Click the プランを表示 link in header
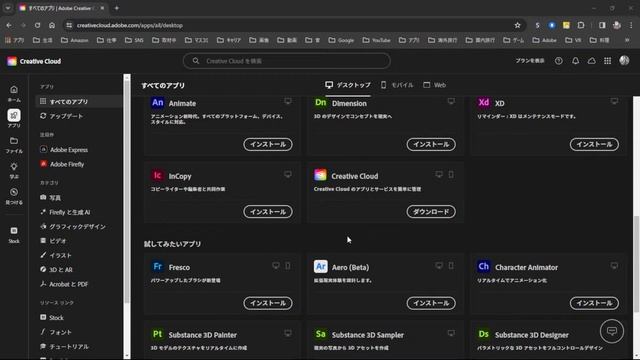Image resolution: width=640 pixels, height=360 pixels. click(530, 61)
